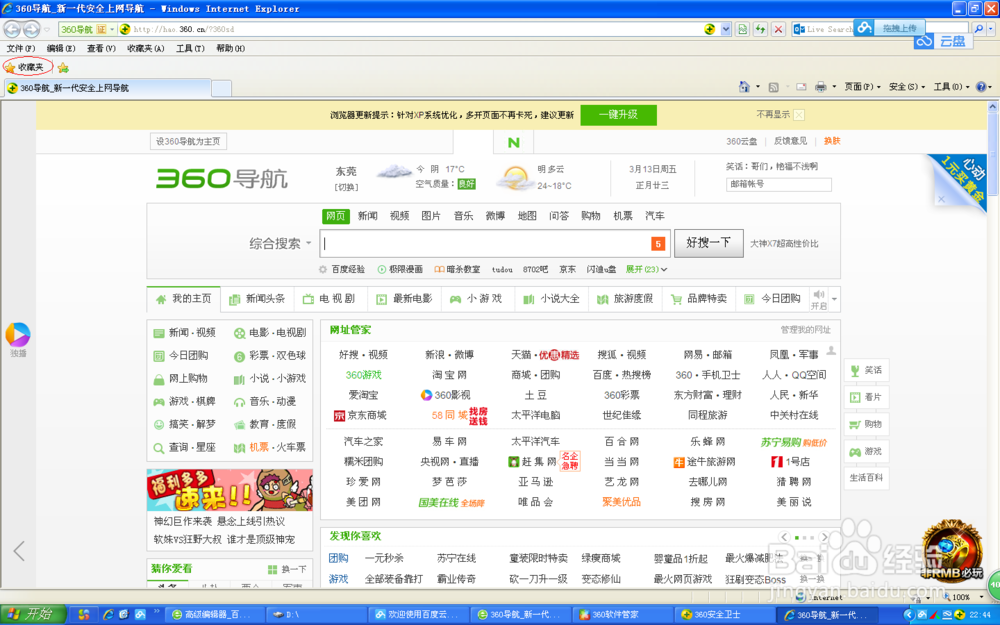Click the next arrow in 发现你喜欢
This screenshot has width=1000, height=625.
pos(824,537)
